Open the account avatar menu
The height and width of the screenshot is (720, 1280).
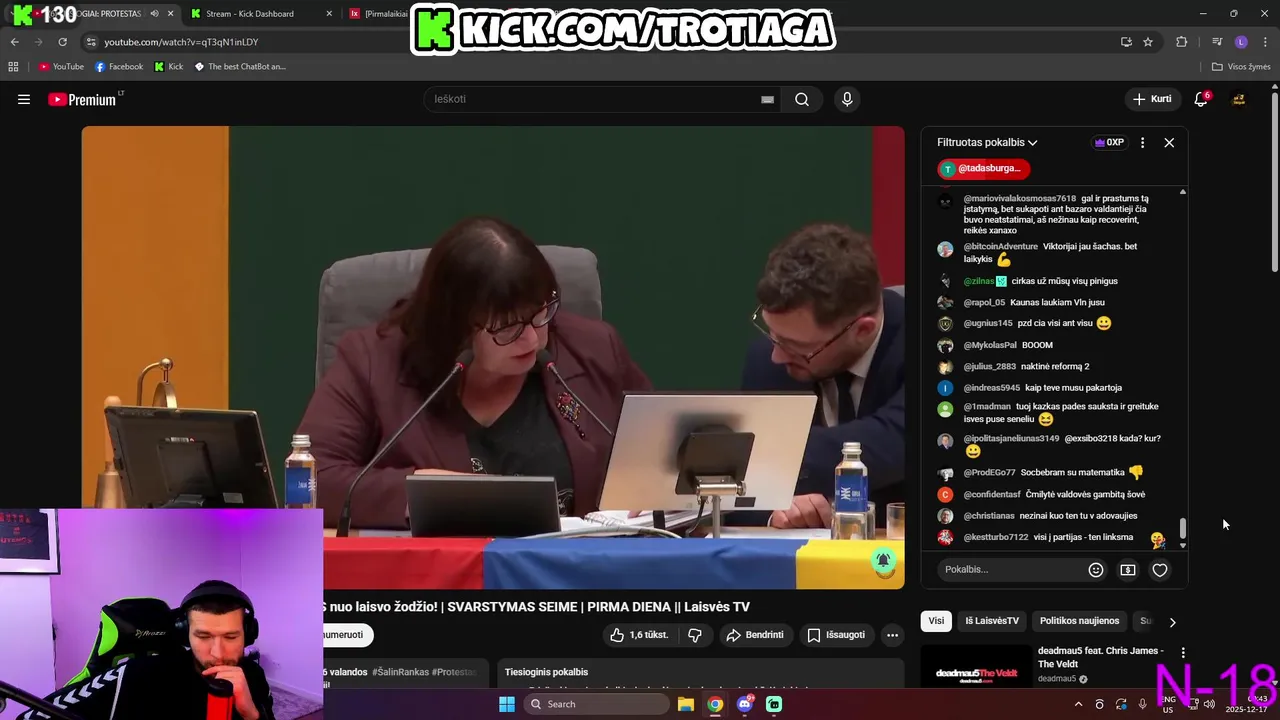click(x=1239, y=99)
